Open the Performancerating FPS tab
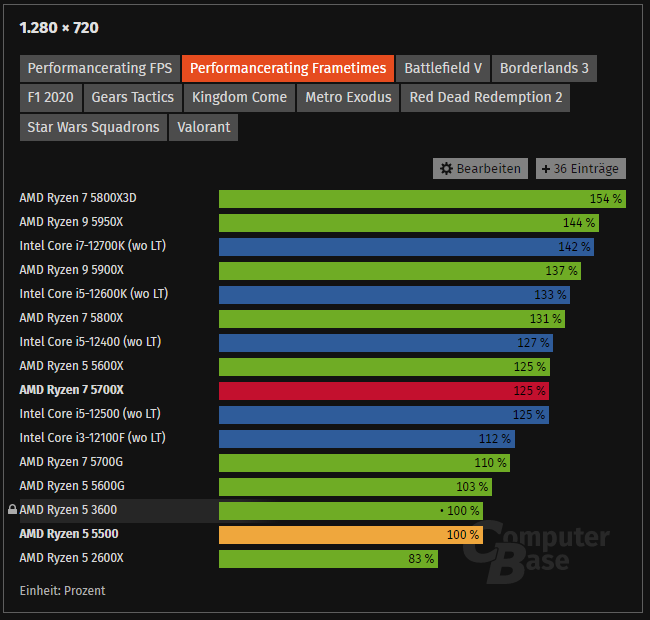 coord(100,68)
